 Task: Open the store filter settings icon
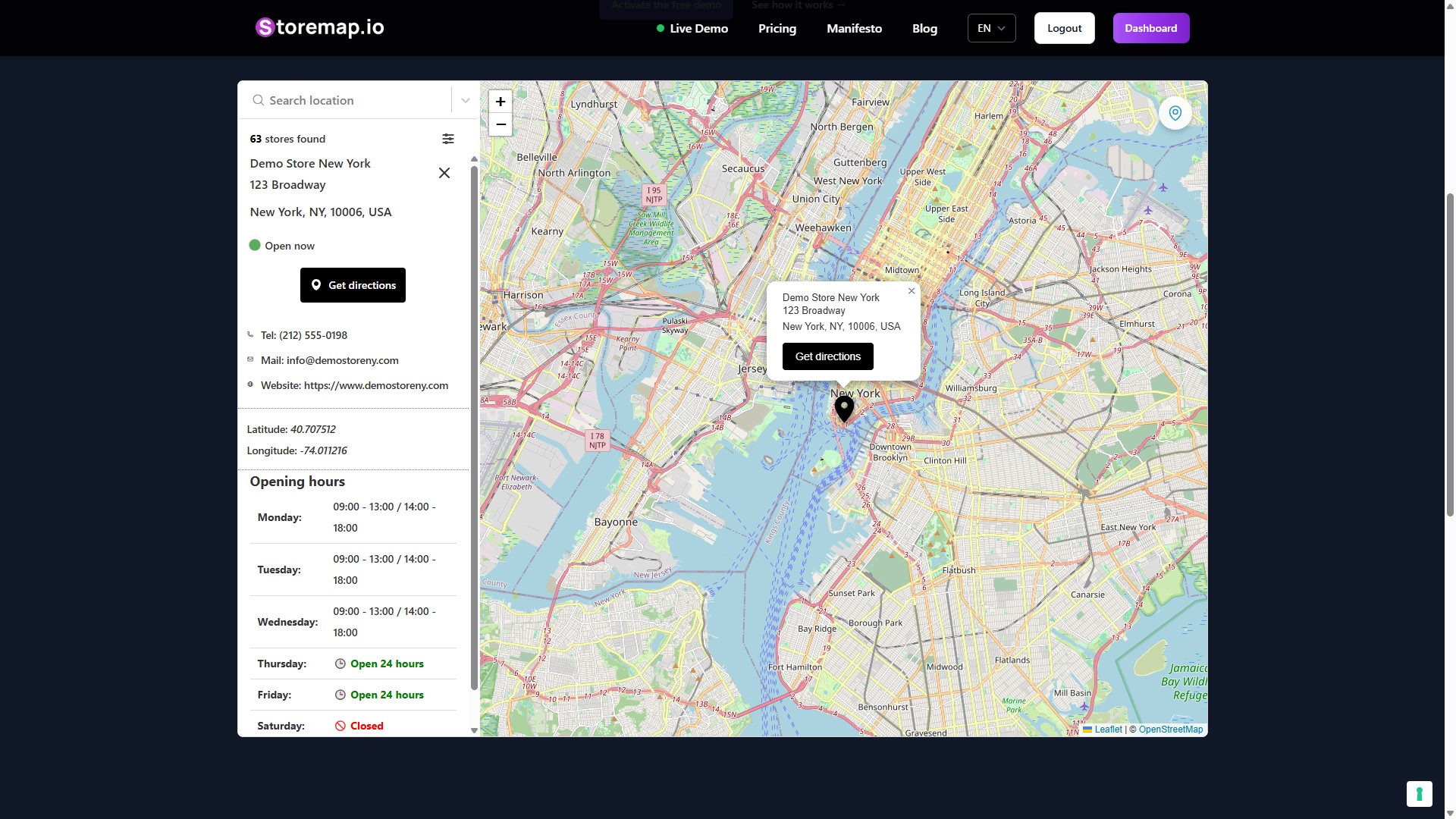click(448, 139)
